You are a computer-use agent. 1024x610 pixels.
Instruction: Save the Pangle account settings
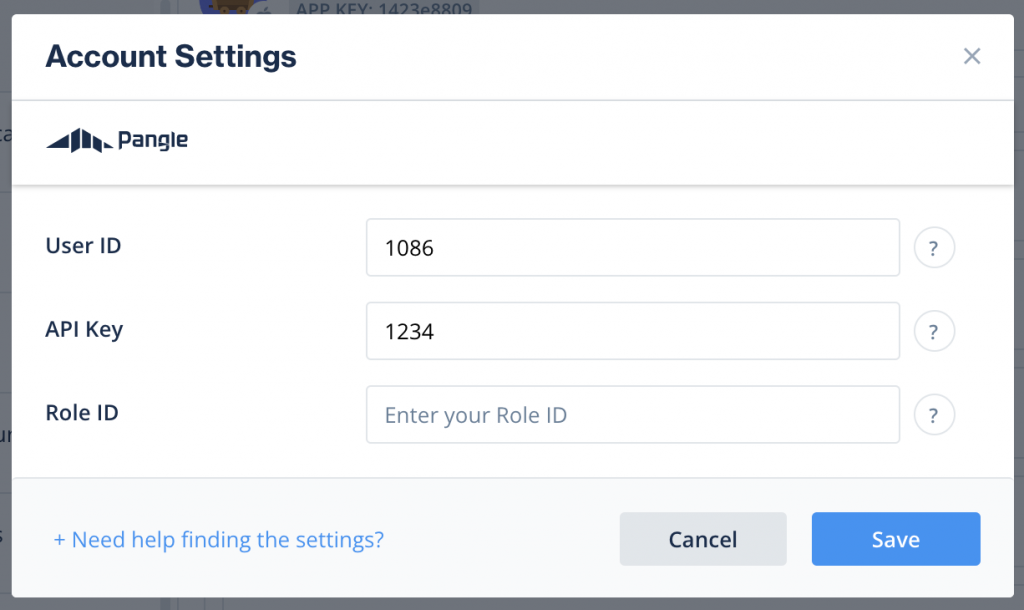tap(895, 540)
